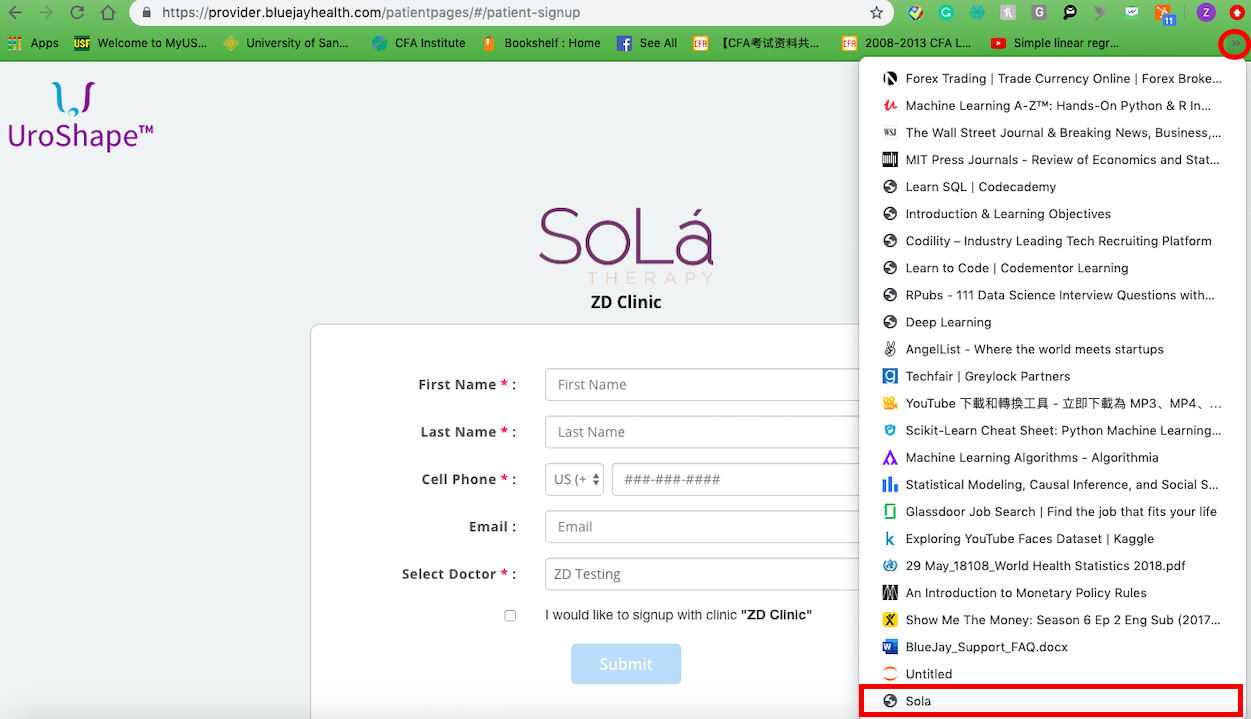Select Show Me The Money bookmark
Image resolution: width=1251 pixels, height=719 pixels.
[x=1052, y=619]
